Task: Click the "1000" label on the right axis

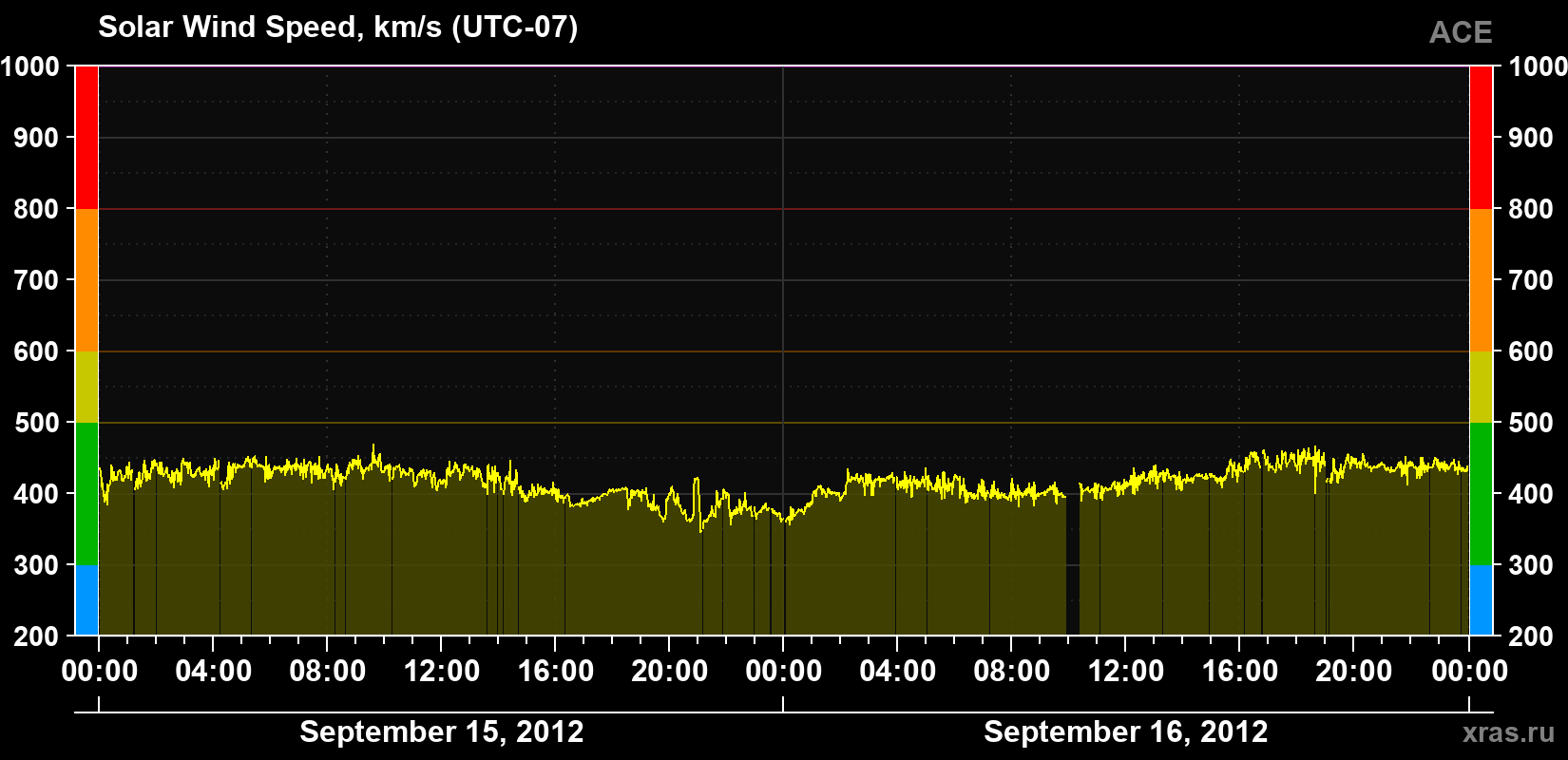Action: (x=1538, y=66)
